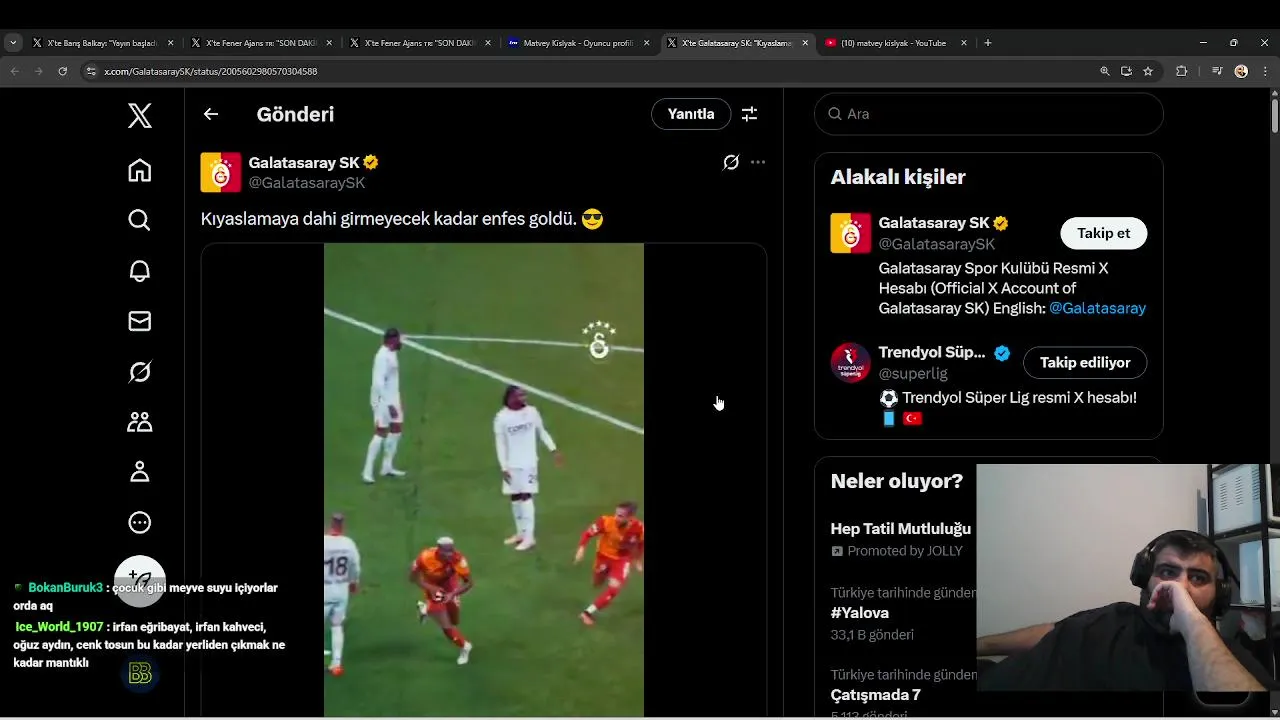The height and width of the screenshot is (720, 1280).
Task: Click the 'Alakalı kişiler' heading
Action: (898, 177)
